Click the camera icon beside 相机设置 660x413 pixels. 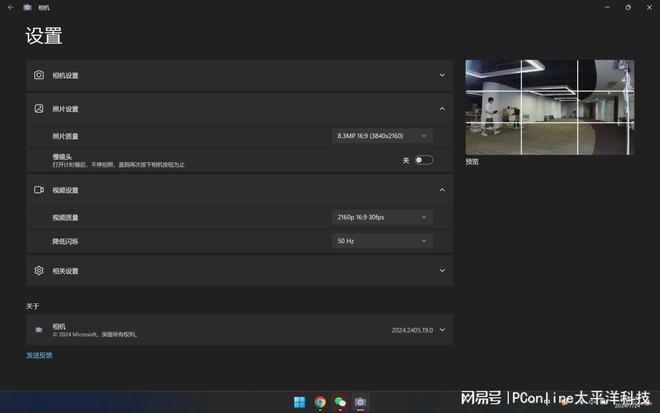pos(39,75)
